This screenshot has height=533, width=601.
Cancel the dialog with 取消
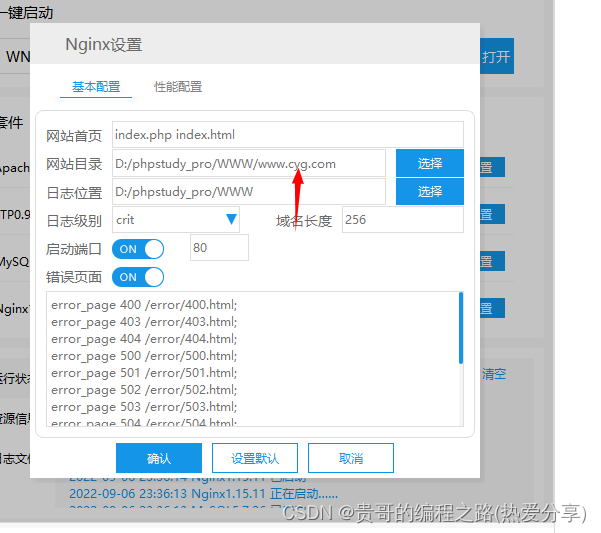click(x=351, y=458)
